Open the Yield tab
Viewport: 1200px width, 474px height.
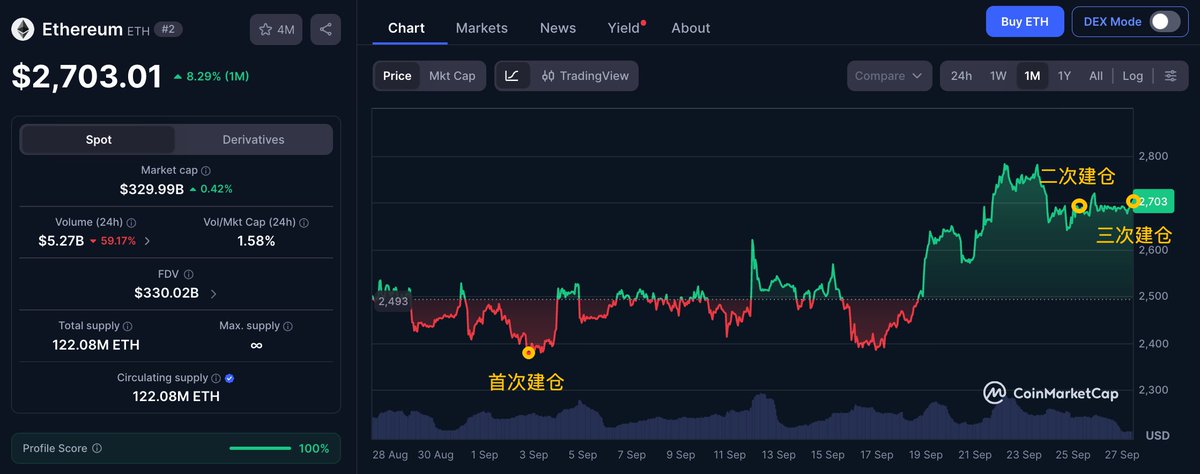point(624,28)
